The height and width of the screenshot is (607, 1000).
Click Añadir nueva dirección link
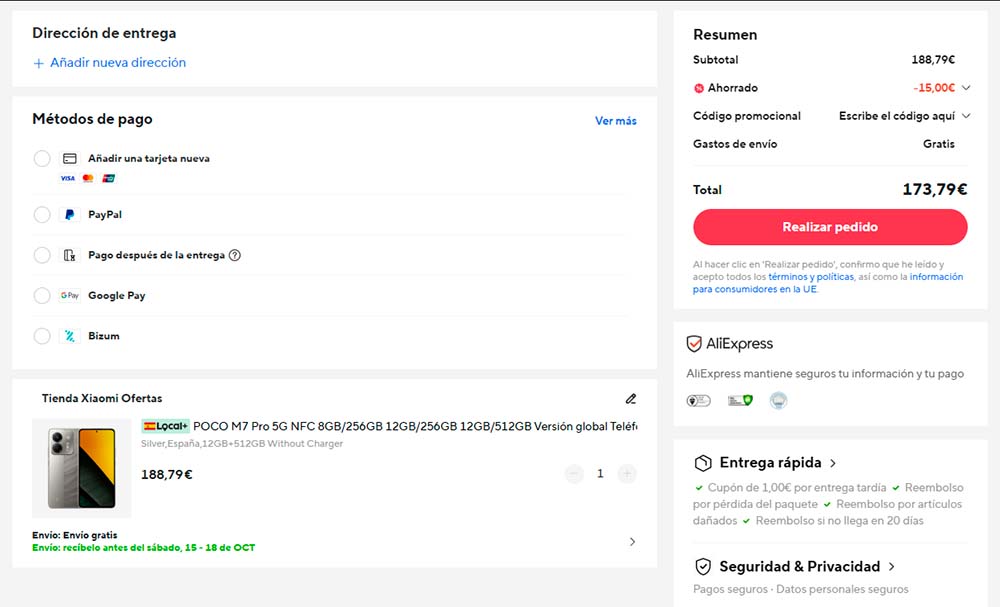(110, 63)
